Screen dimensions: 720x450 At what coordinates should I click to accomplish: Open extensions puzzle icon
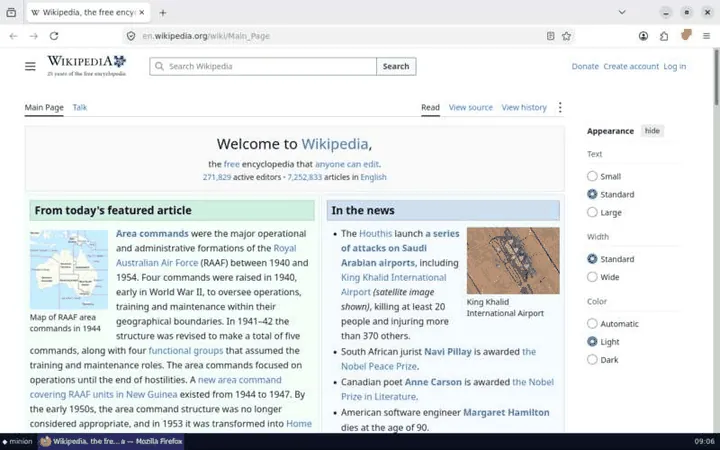click(x=664, y=36)
